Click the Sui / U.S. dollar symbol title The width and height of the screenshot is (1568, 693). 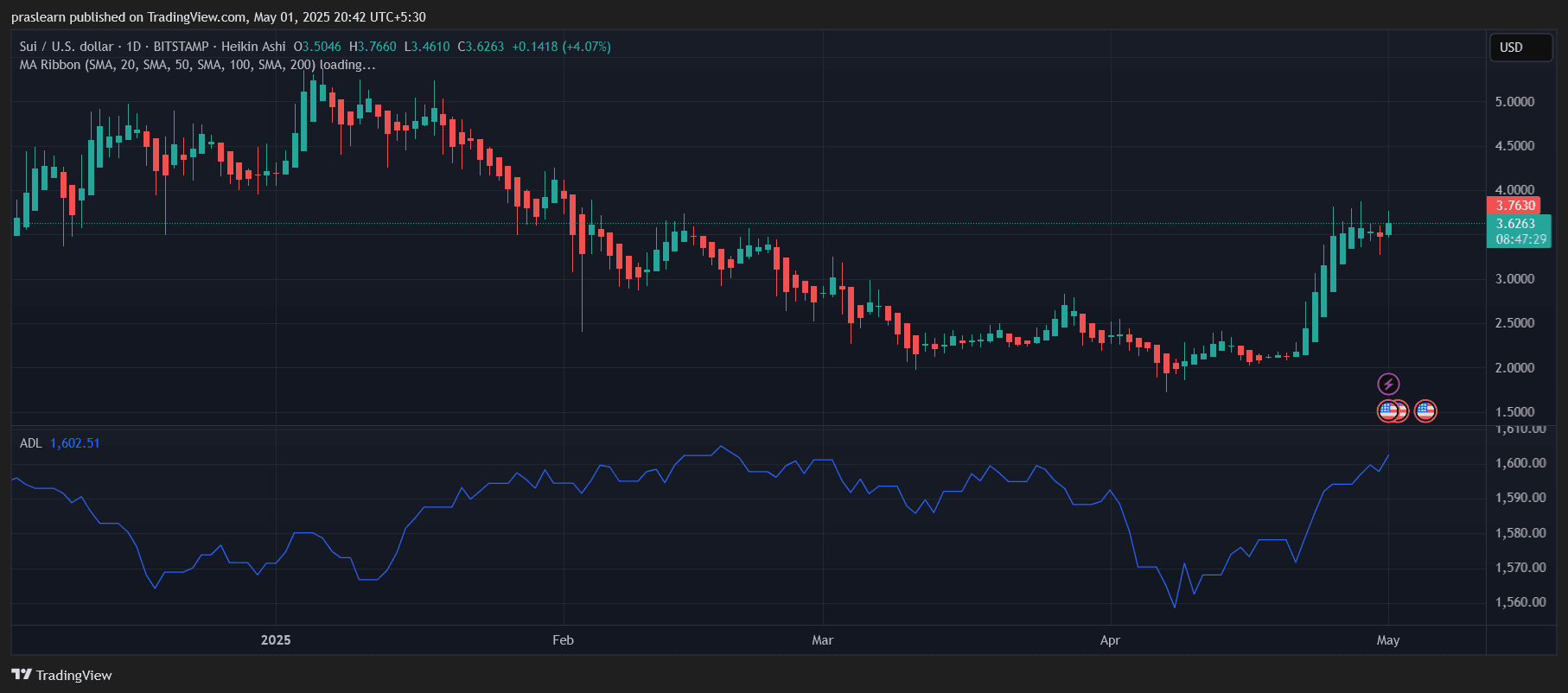coord(67,47)
